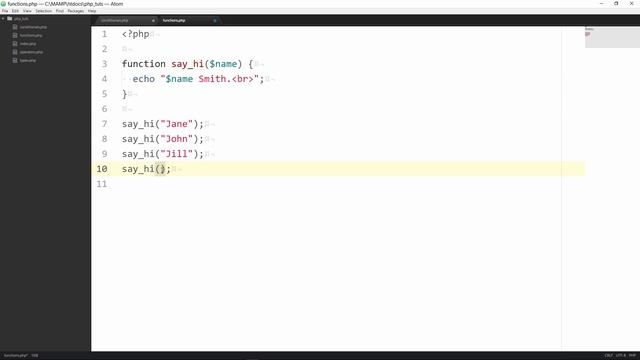This screenshot has height=360, width=640.
Task: Click the 'function' keyword on line 3
Action: pyautogui.click(x=144, y=64)
